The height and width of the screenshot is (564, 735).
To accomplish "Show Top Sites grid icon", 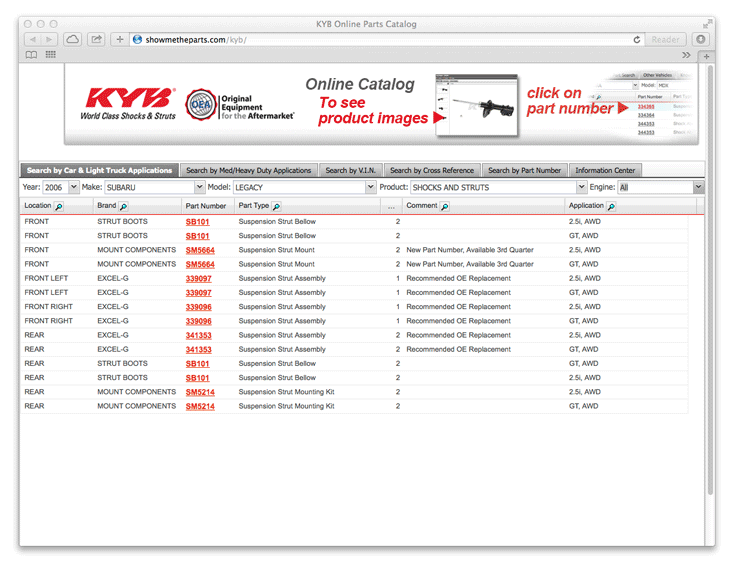I will point(50,55).
